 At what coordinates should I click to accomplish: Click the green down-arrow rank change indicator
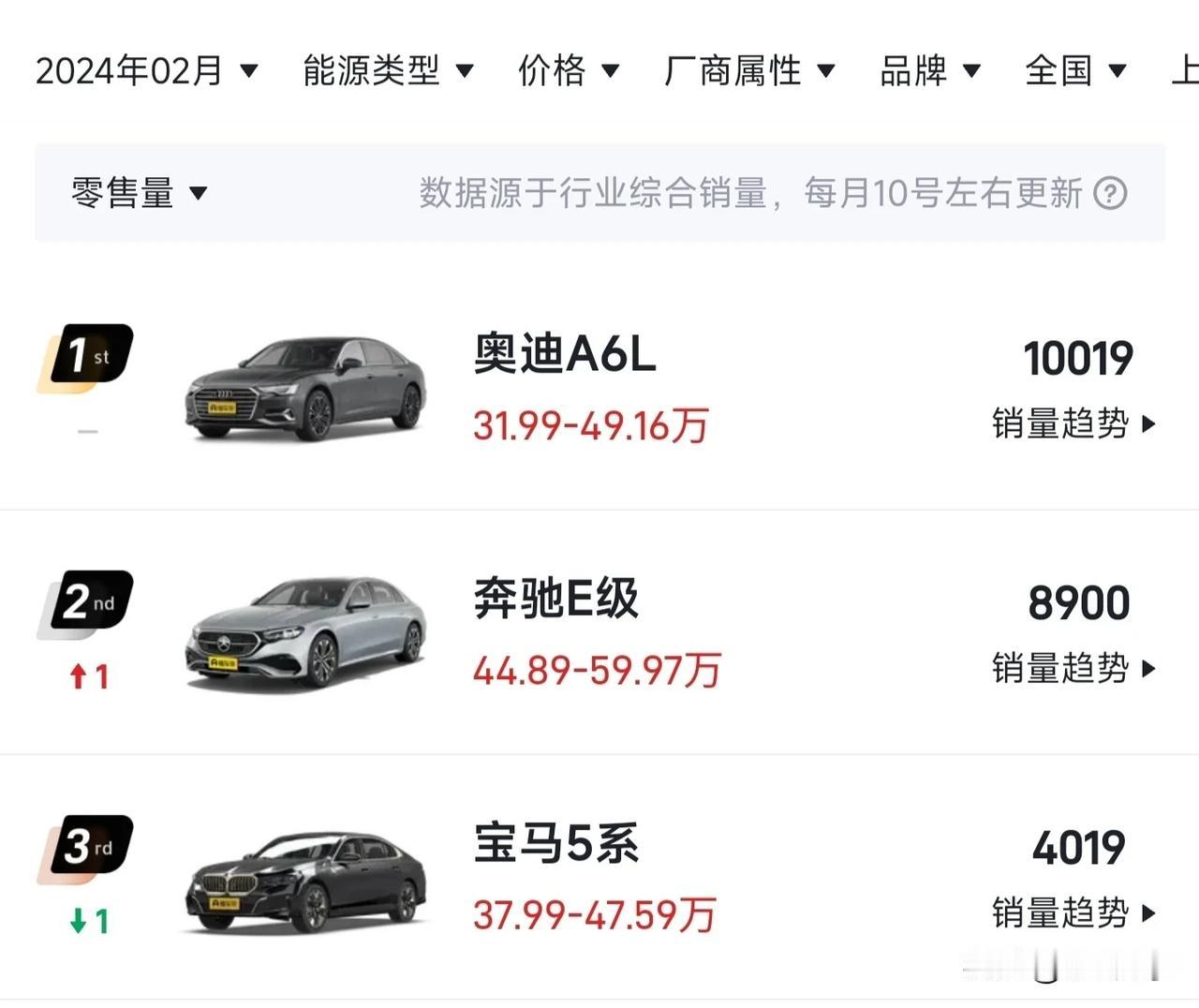(89, 921)
